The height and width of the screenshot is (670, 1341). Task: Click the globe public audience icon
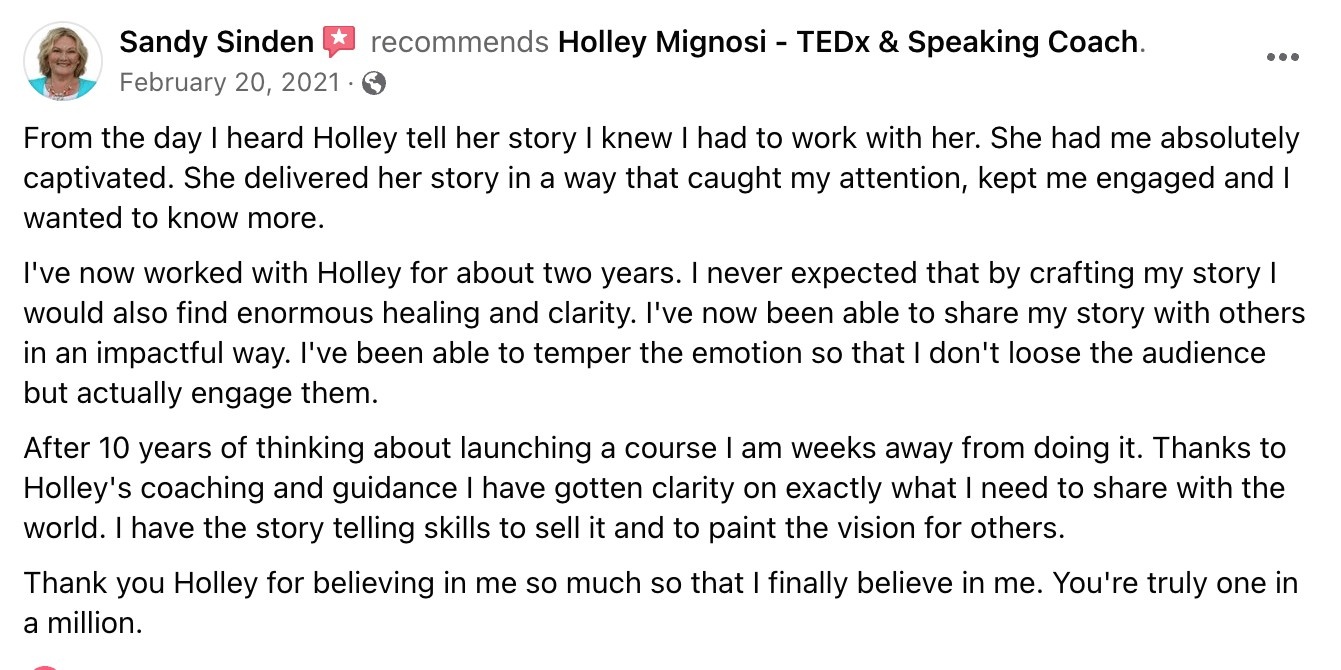(x=374, y=83)
